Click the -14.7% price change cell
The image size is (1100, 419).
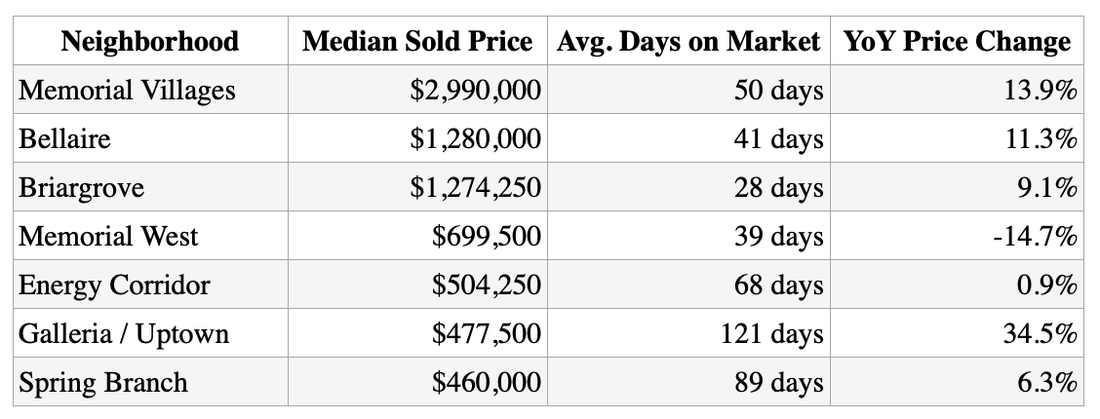(957, 236)
